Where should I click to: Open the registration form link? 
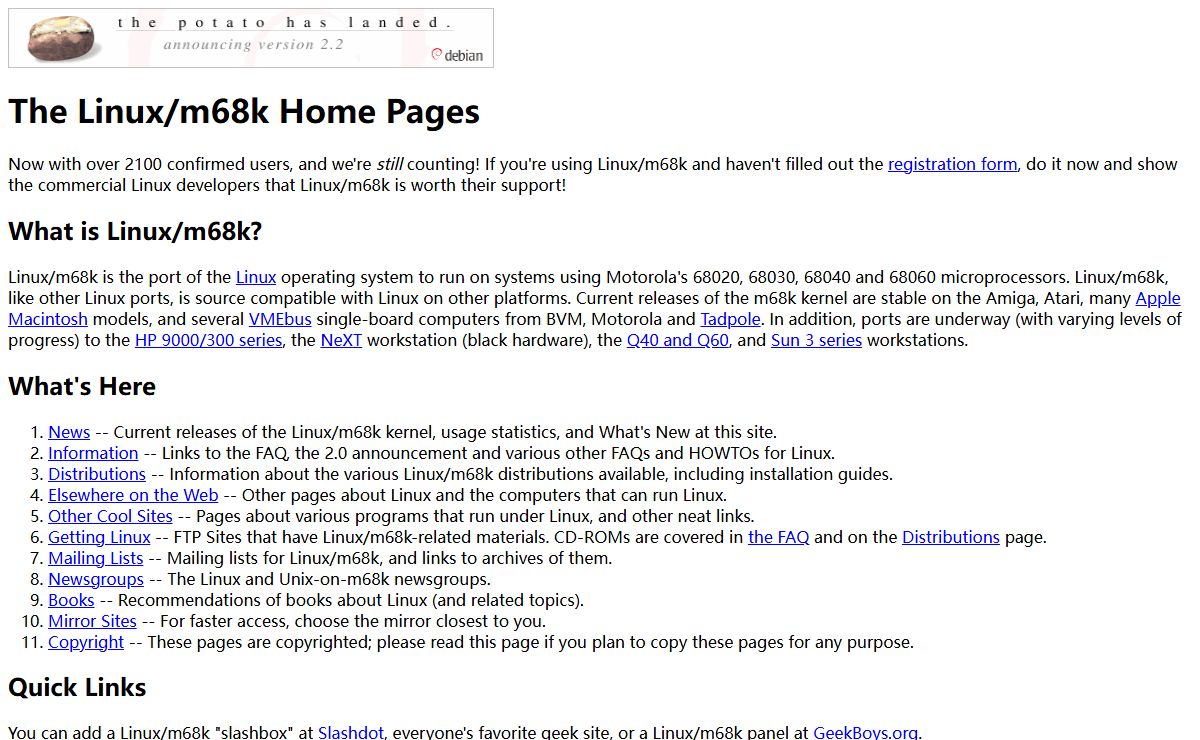pos(952,164)
